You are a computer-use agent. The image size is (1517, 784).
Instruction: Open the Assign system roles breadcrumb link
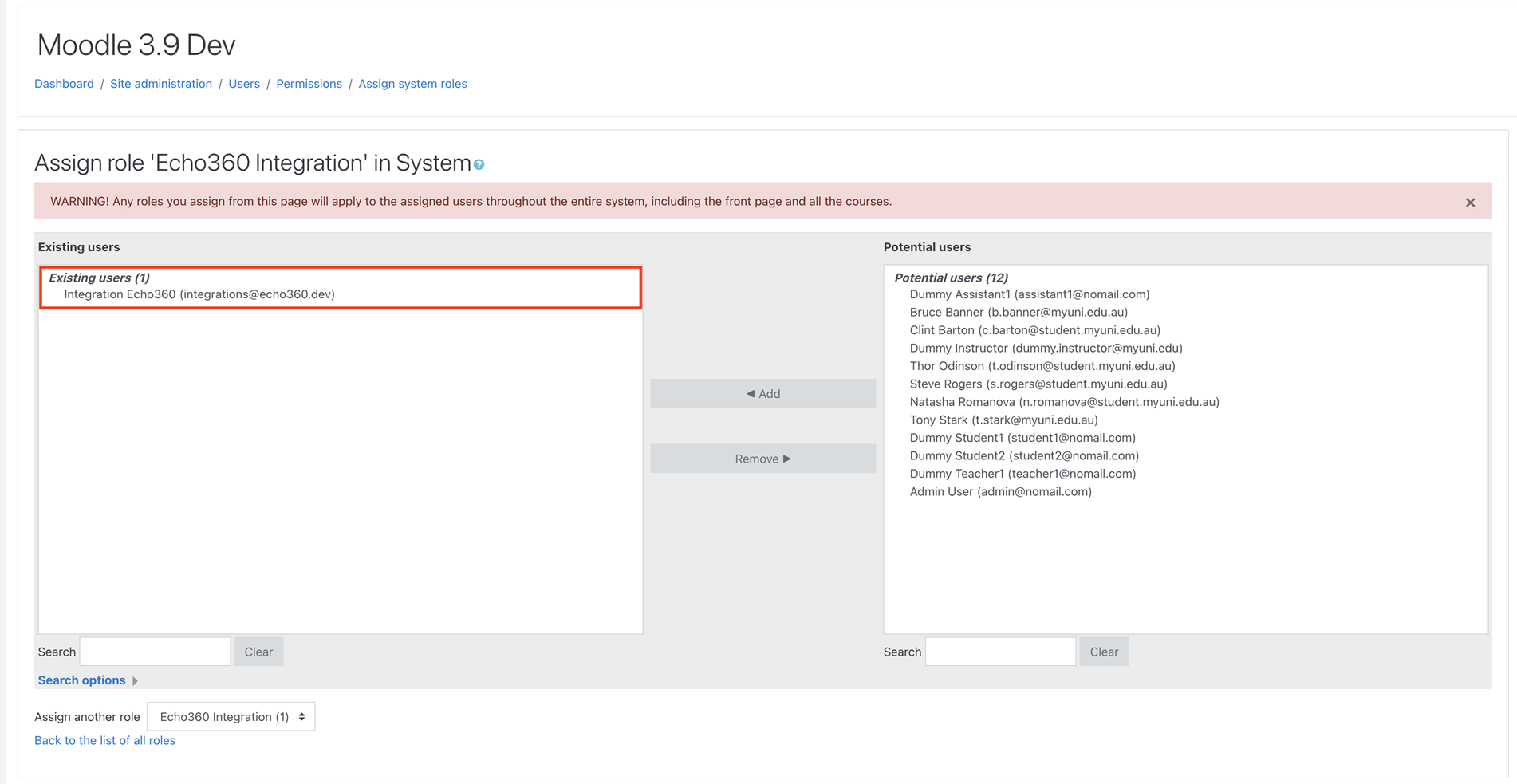412,84
